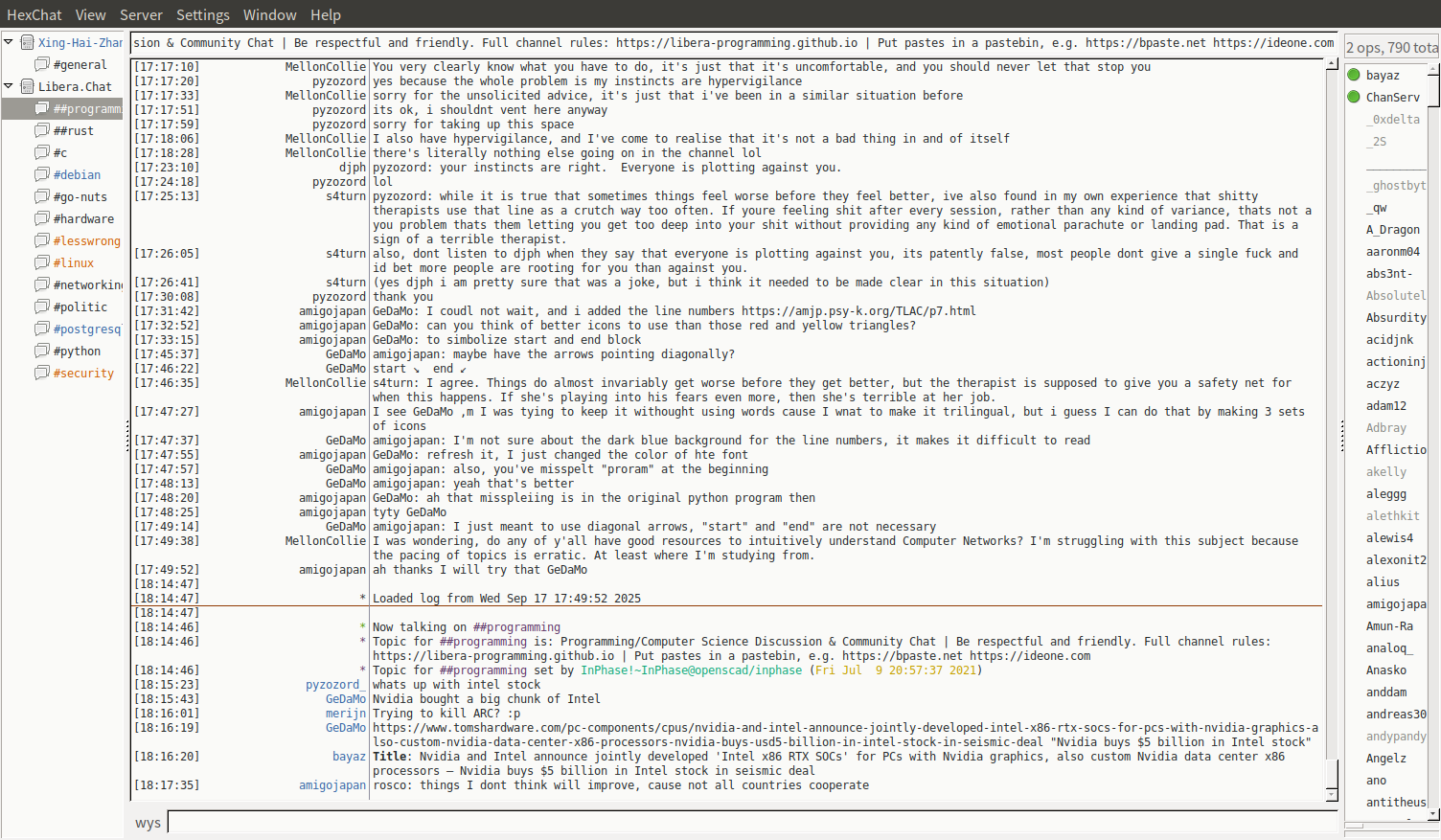Image resolution: width=1441 pixels, height=840 pixels.
Task: Click the ##rust channel icon
Action: coord(42,130)
